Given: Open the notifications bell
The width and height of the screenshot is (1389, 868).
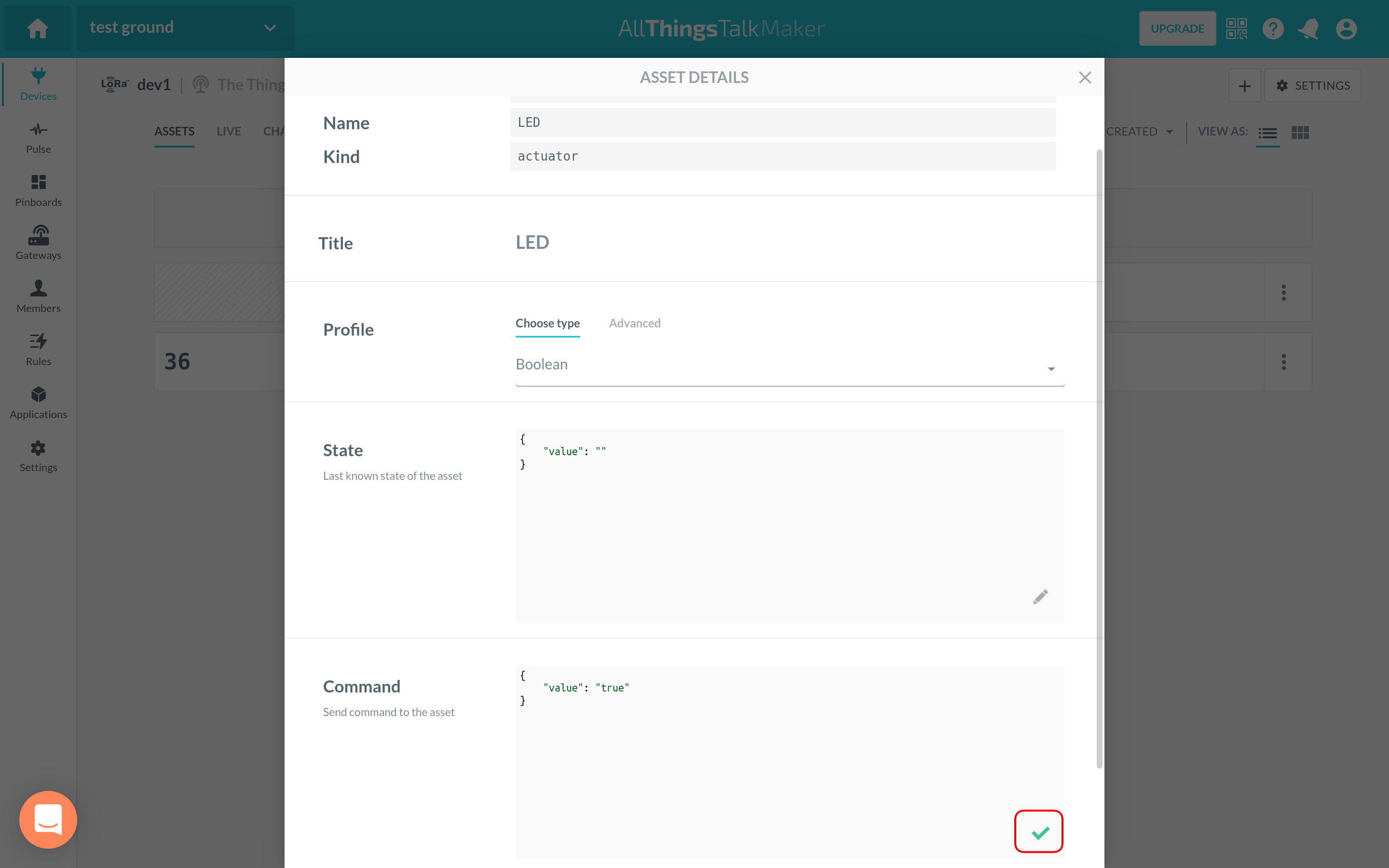Looking at the screenshot, I should coord(1308,29).
